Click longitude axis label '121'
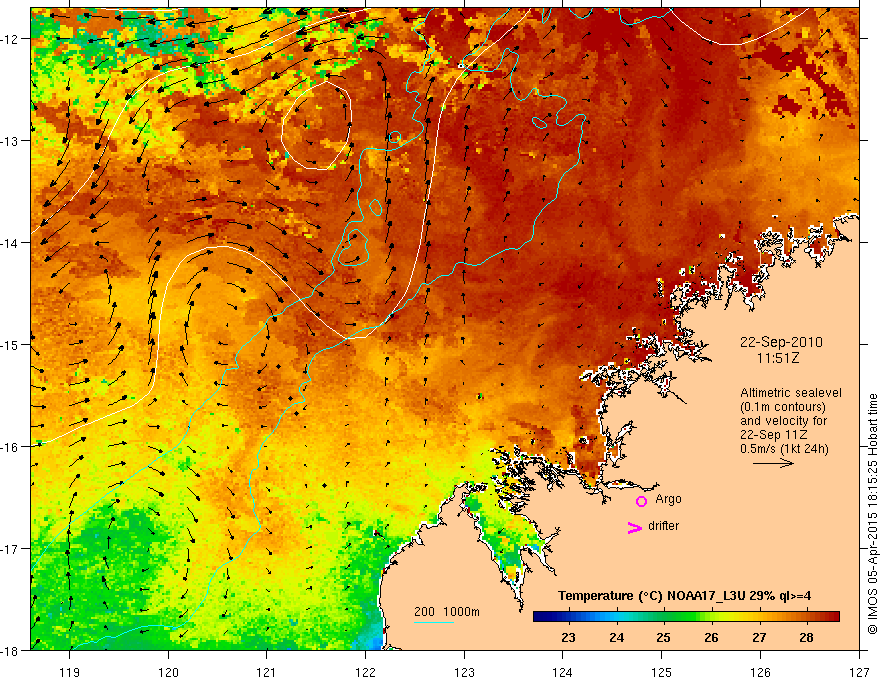The image size is (880, 680). (x=267, y=672)
